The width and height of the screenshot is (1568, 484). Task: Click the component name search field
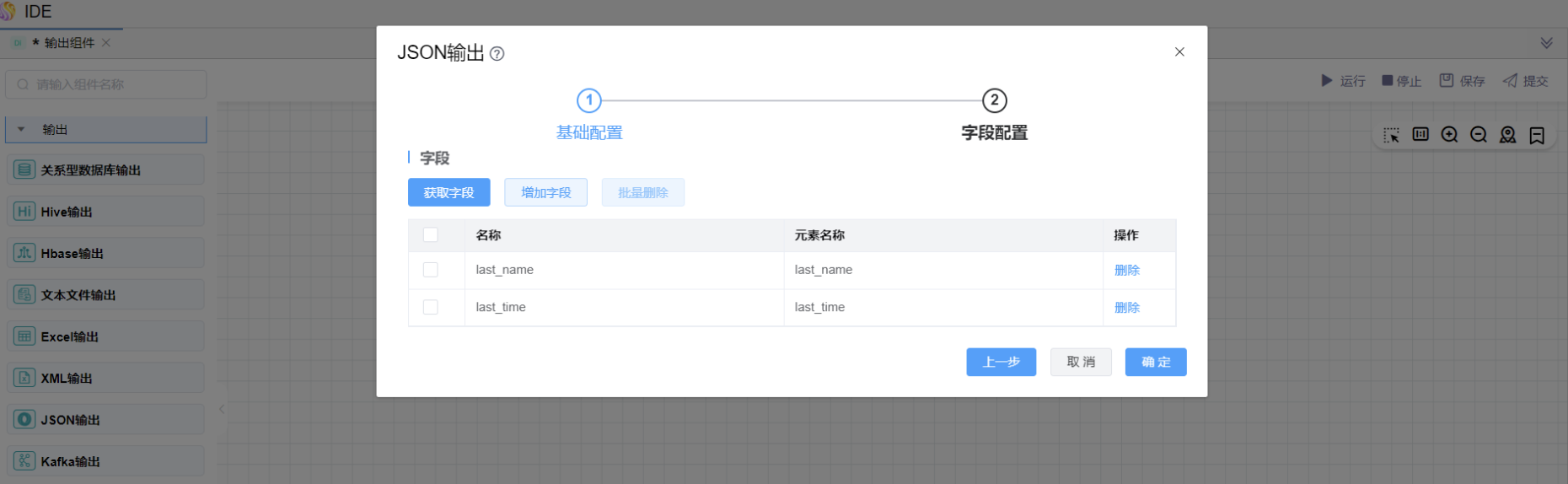coord(107,84)
